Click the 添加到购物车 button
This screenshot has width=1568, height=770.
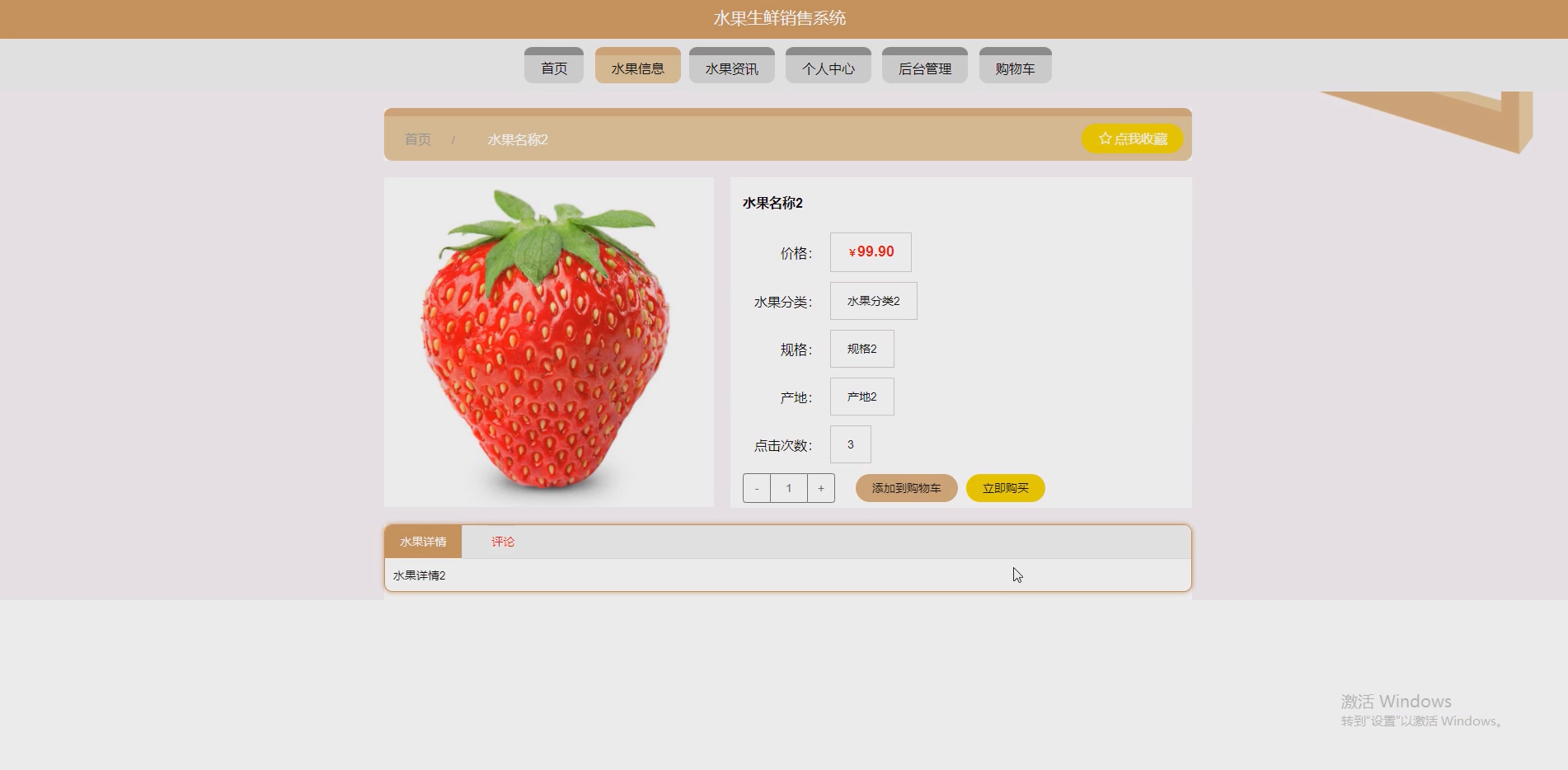coord(905,487)
